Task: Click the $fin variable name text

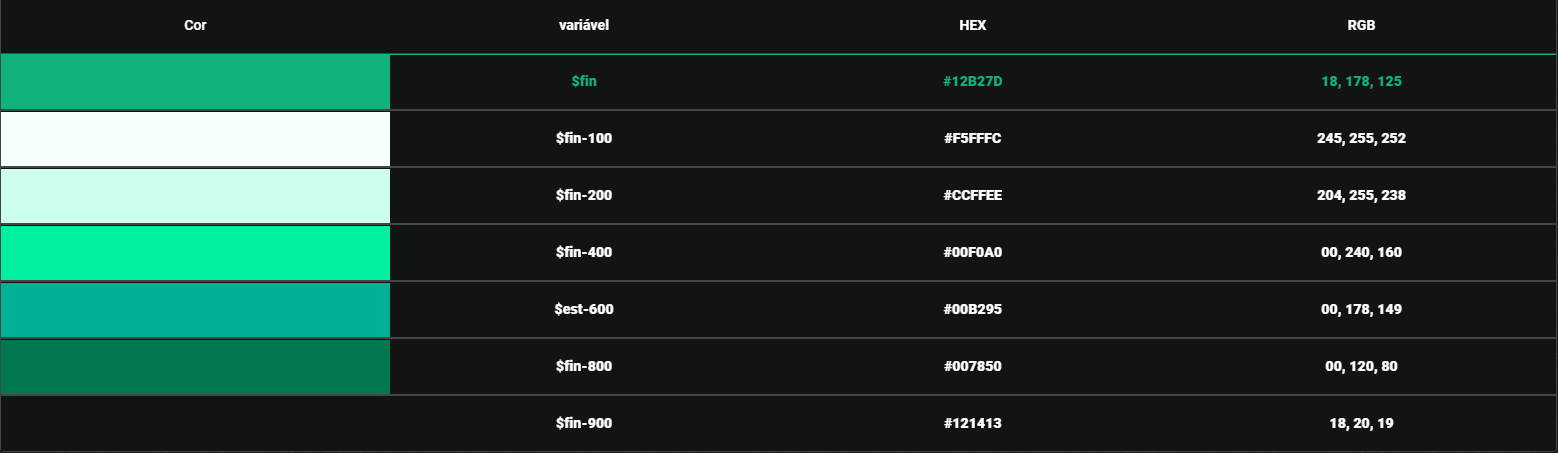Action: click(584, 82)
